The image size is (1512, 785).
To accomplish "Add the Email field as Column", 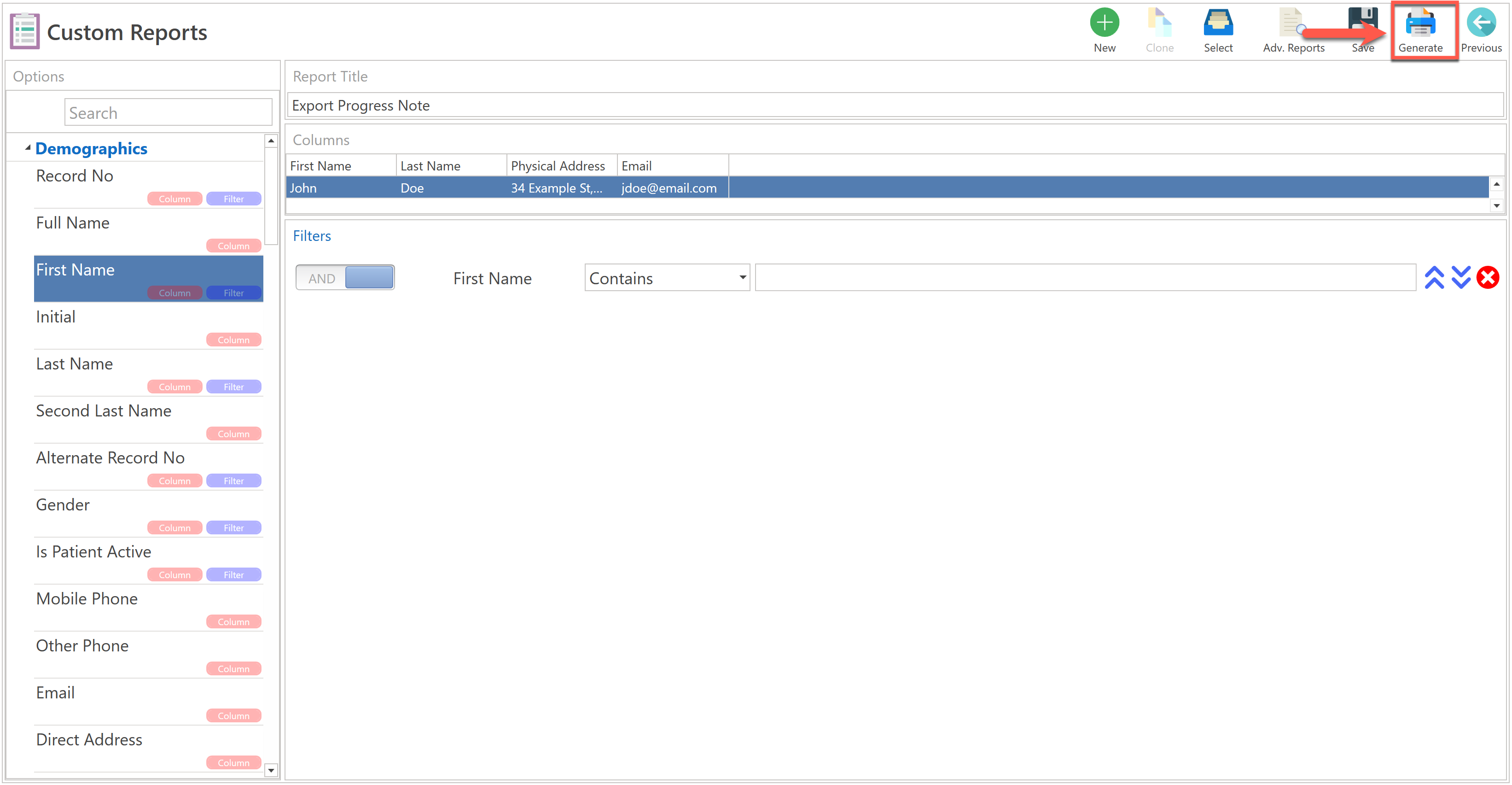I will [233, 716].
